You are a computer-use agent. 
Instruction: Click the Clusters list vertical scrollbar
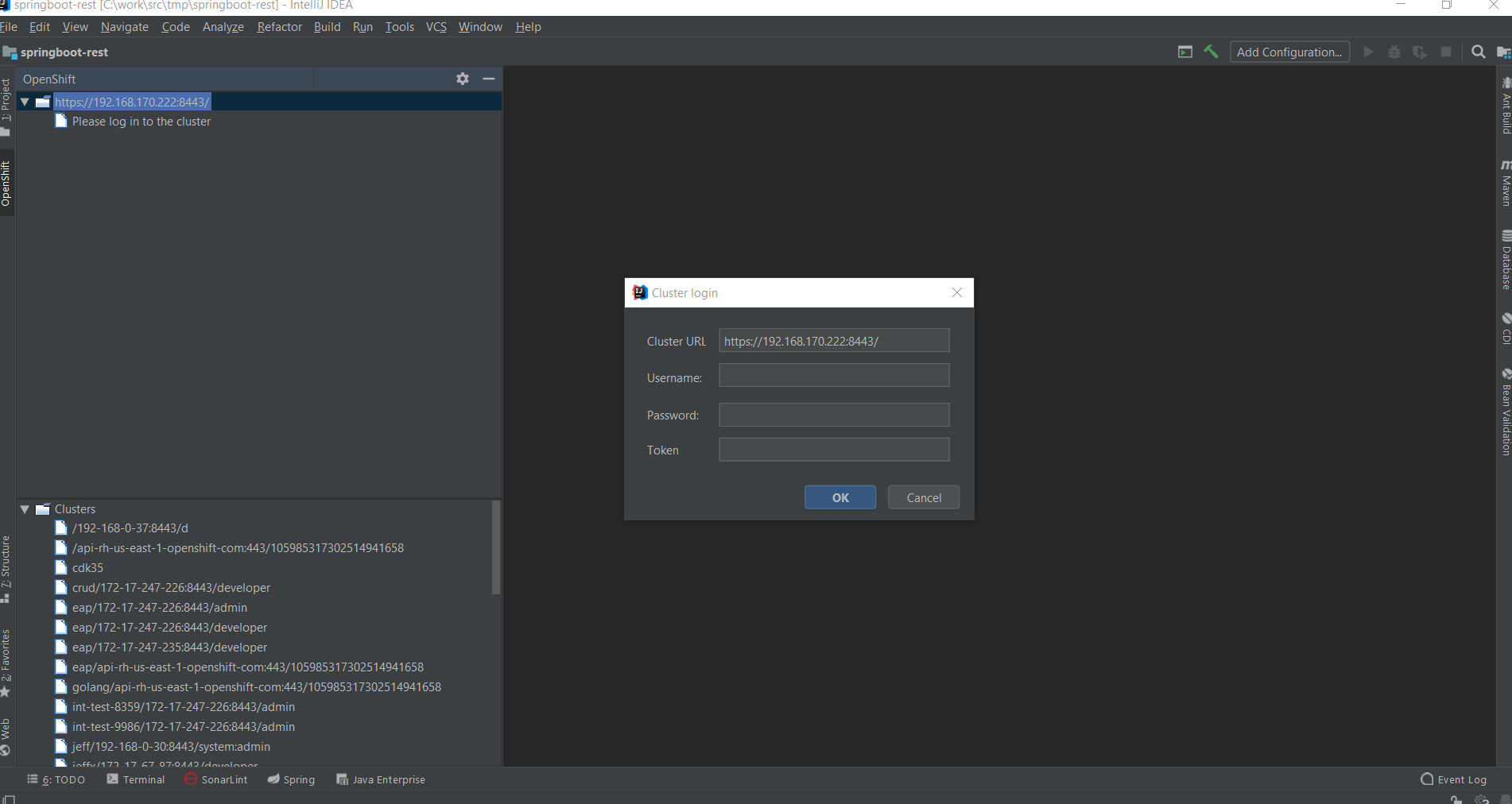(496, 547)
